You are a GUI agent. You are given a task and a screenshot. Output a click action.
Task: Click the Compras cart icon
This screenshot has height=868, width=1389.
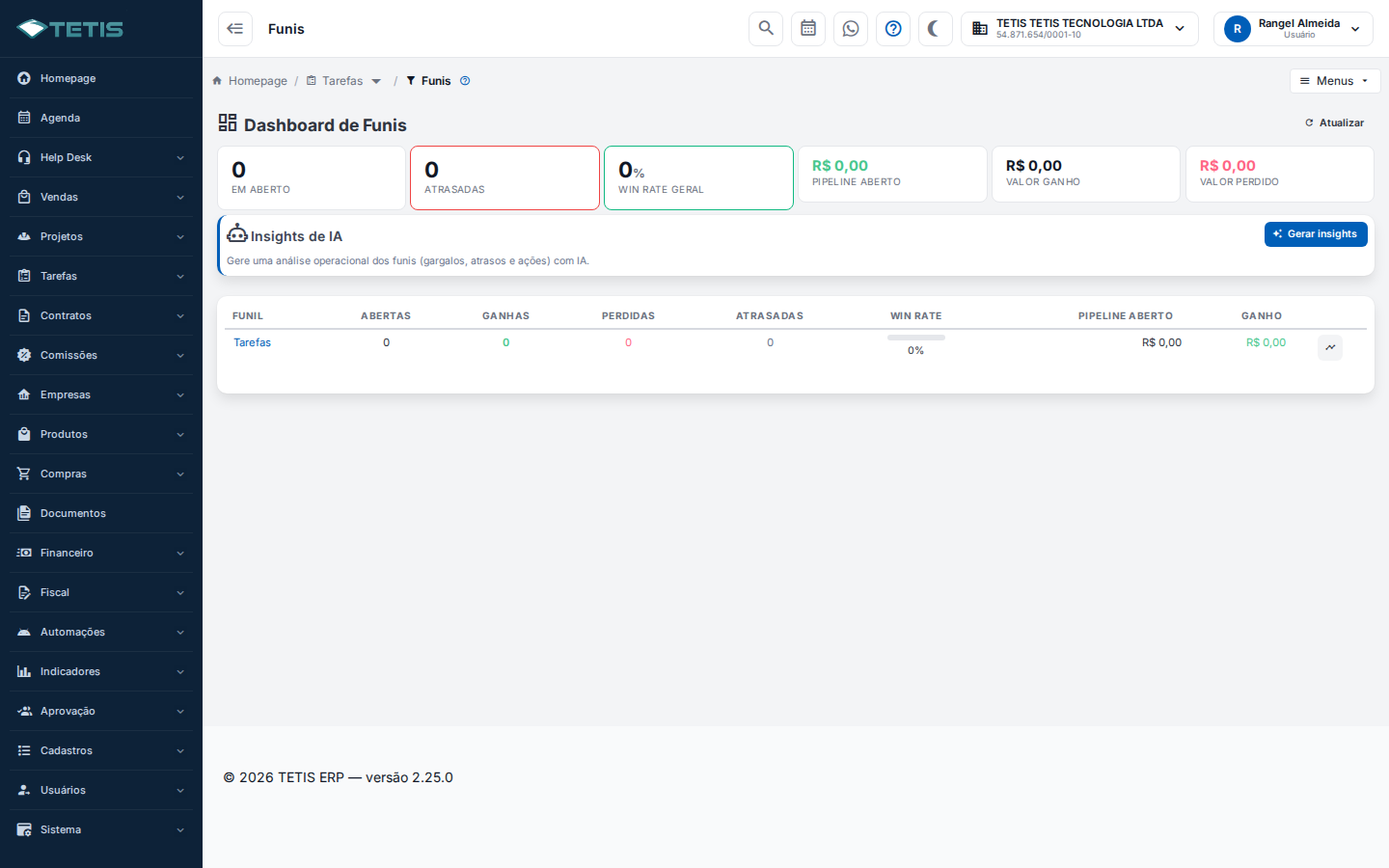tap(24, 474)
